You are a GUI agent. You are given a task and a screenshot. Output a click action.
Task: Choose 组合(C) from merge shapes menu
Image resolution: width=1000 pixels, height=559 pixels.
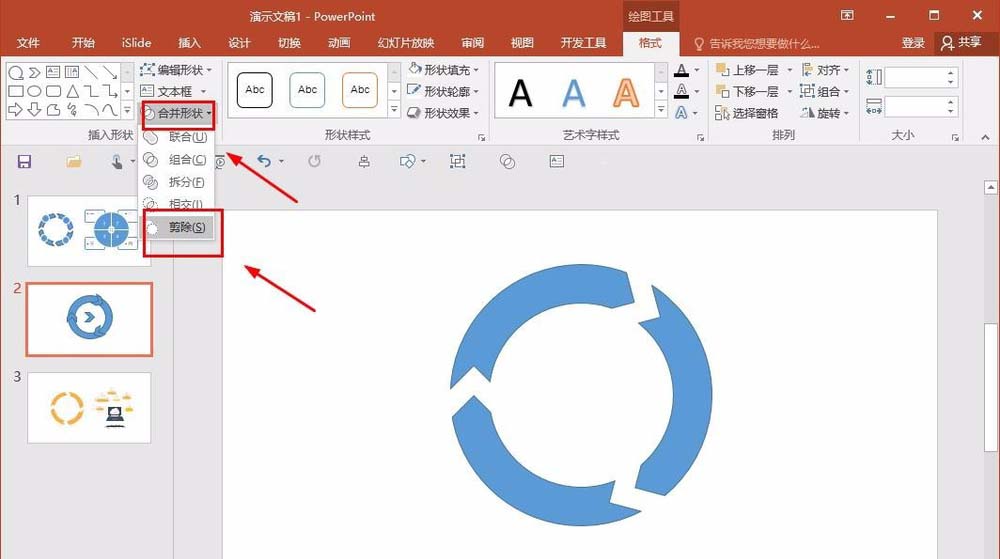click(x=177, y=159)
